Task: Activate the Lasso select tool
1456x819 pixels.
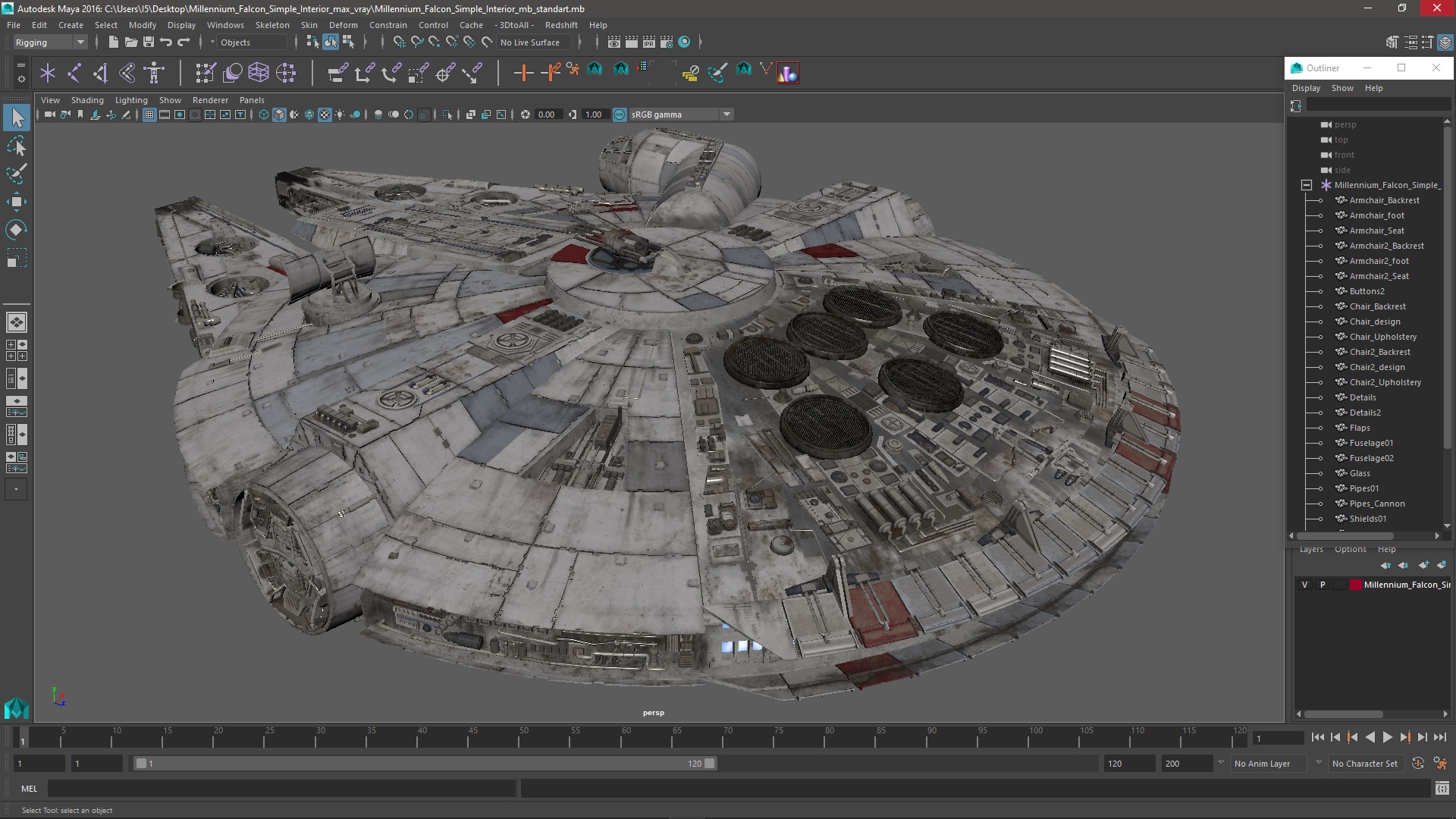Action: point(17,146)
